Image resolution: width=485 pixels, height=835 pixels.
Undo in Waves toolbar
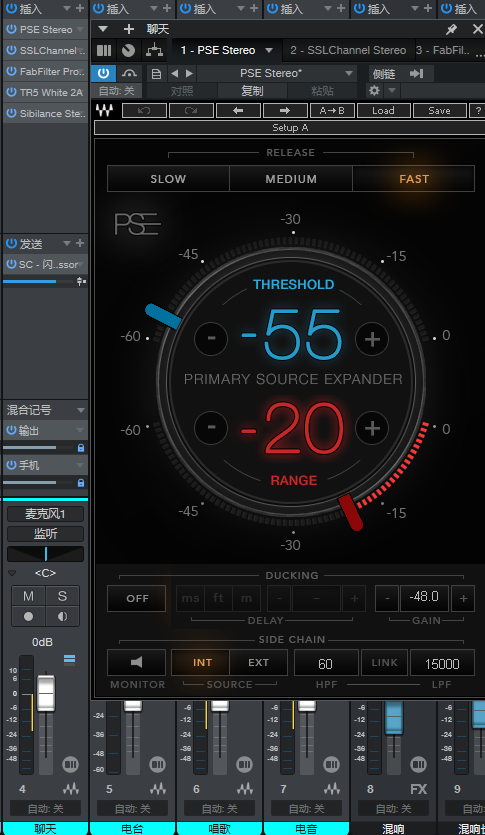click(x=144, y=111)
